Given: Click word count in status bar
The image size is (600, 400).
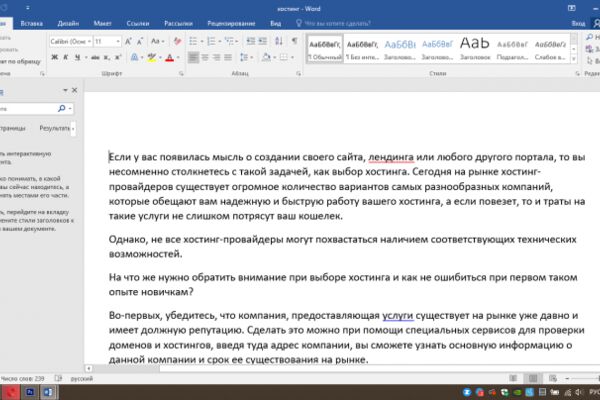Looking at the screenshot, I should tap(22, 379).
